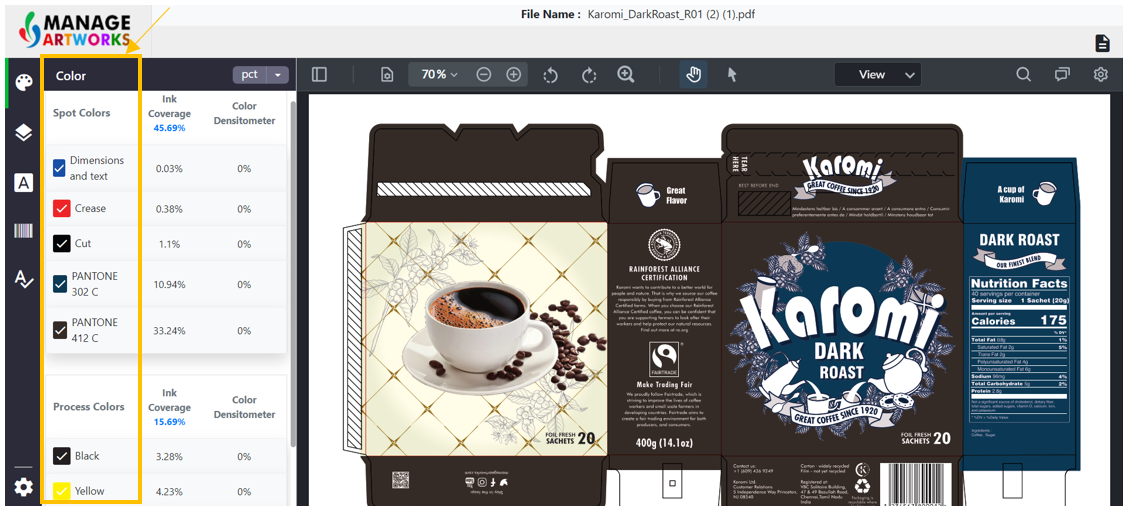Click the 4.23% Yellow ink coverage
1125x526 pixels.
169,492
